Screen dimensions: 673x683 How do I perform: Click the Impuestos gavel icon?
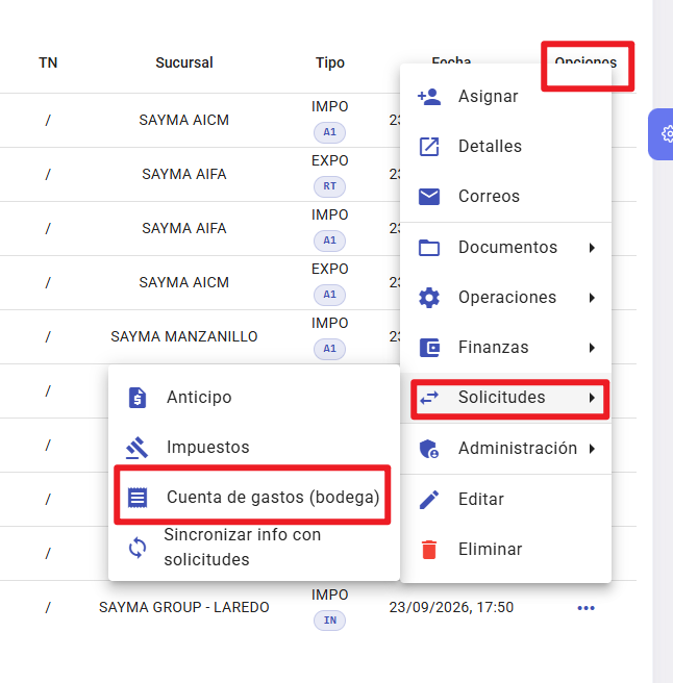[137, 447]
